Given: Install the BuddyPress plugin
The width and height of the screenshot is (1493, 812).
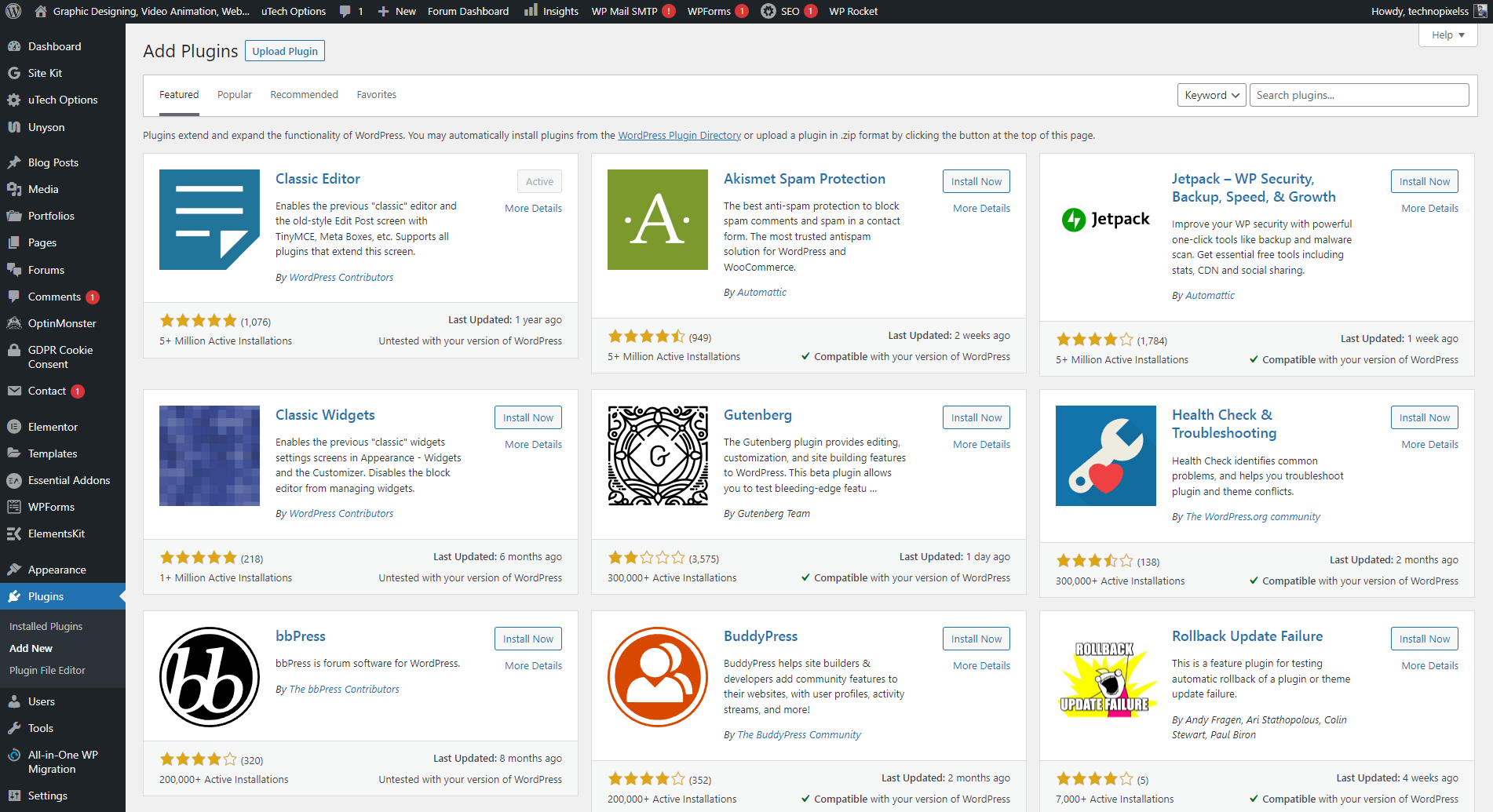Looking at the screenshot, I should coord(976,639).
